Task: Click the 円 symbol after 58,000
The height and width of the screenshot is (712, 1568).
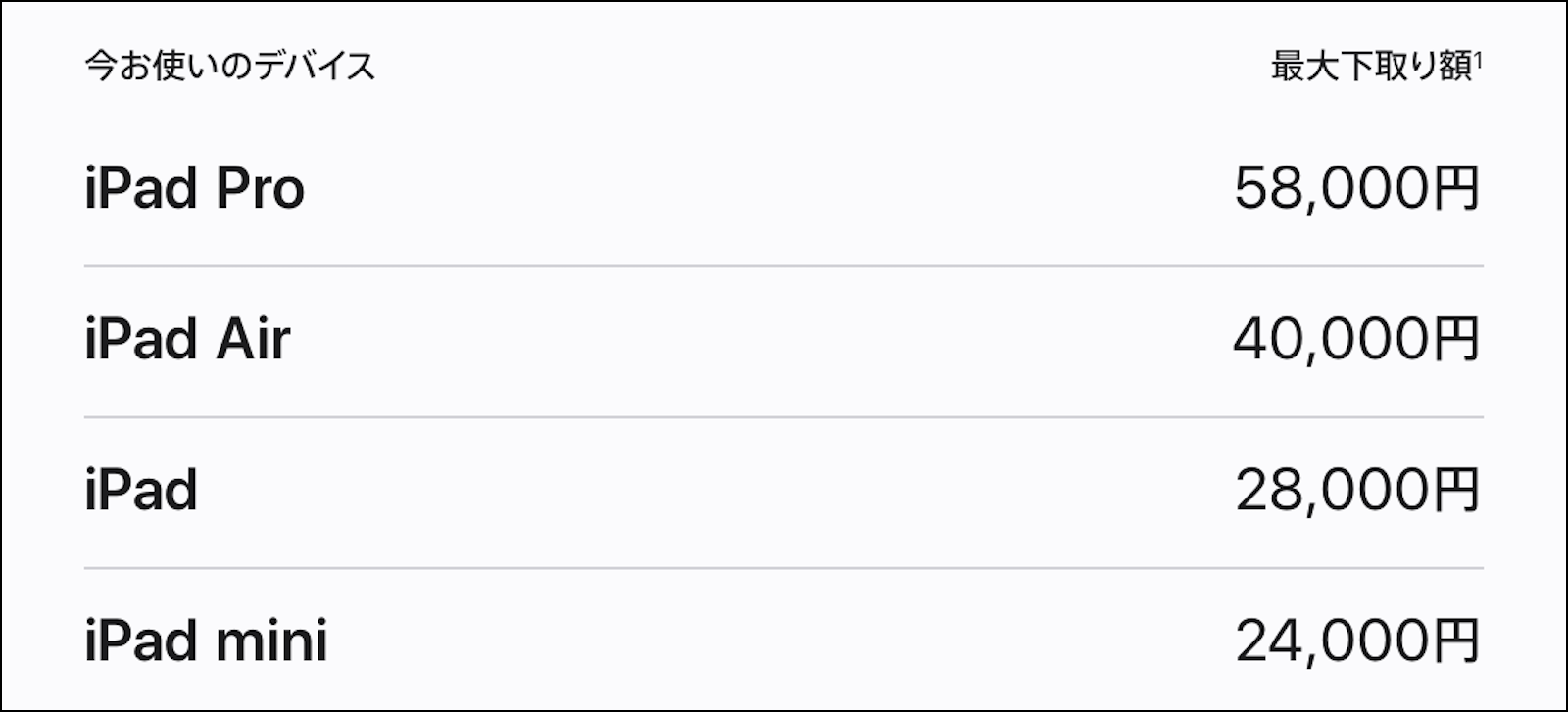Action: pos(1457,188)
